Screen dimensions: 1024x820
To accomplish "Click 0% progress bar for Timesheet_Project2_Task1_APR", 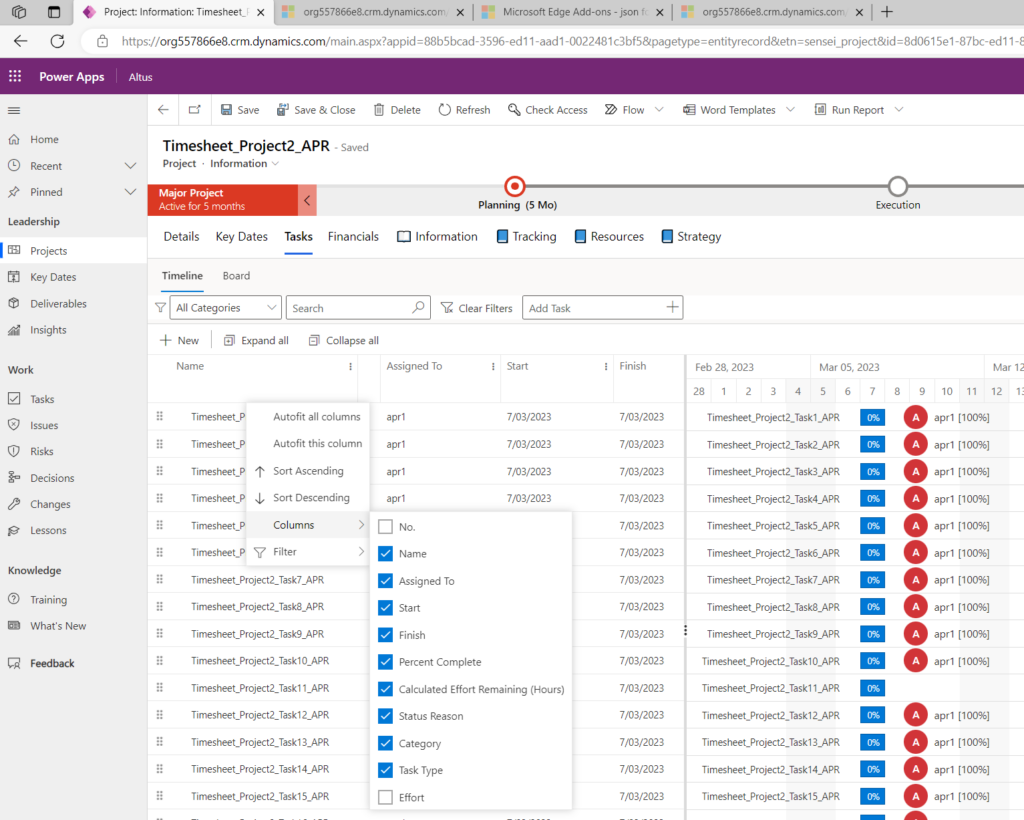I will [872, 417].
